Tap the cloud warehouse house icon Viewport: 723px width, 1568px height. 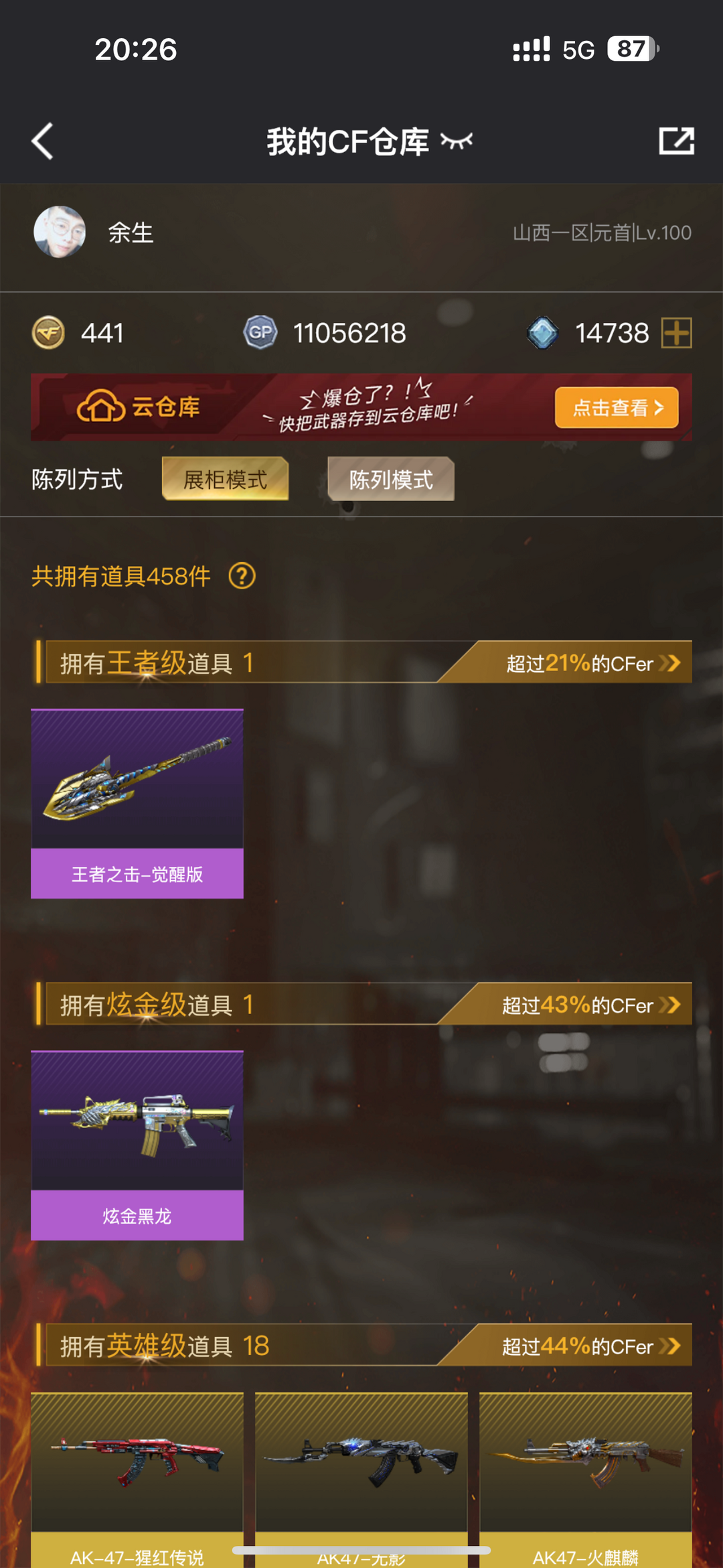tap(100, 406)
